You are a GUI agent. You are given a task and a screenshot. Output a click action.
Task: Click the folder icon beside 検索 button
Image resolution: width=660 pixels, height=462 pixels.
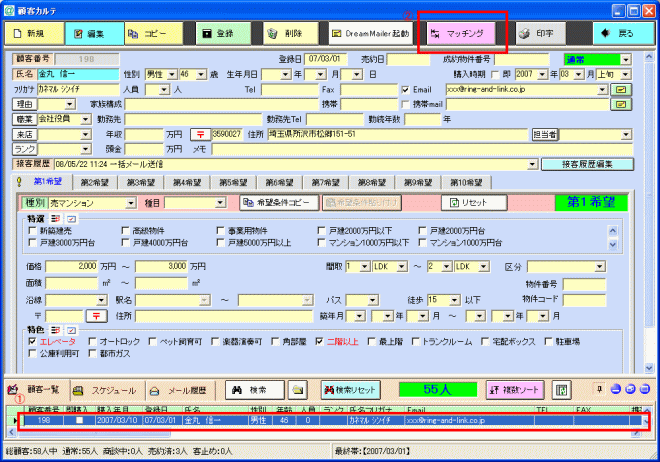pos(298,390)
